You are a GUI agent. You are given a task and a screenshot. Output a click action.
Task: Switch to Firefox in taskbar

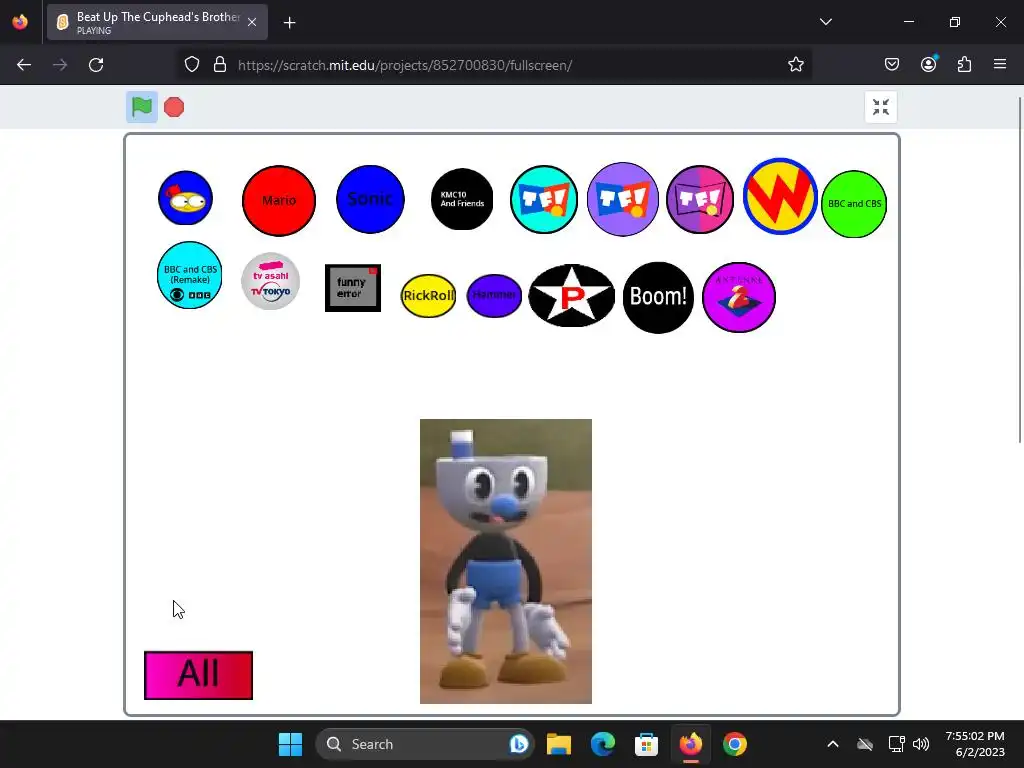690,744
